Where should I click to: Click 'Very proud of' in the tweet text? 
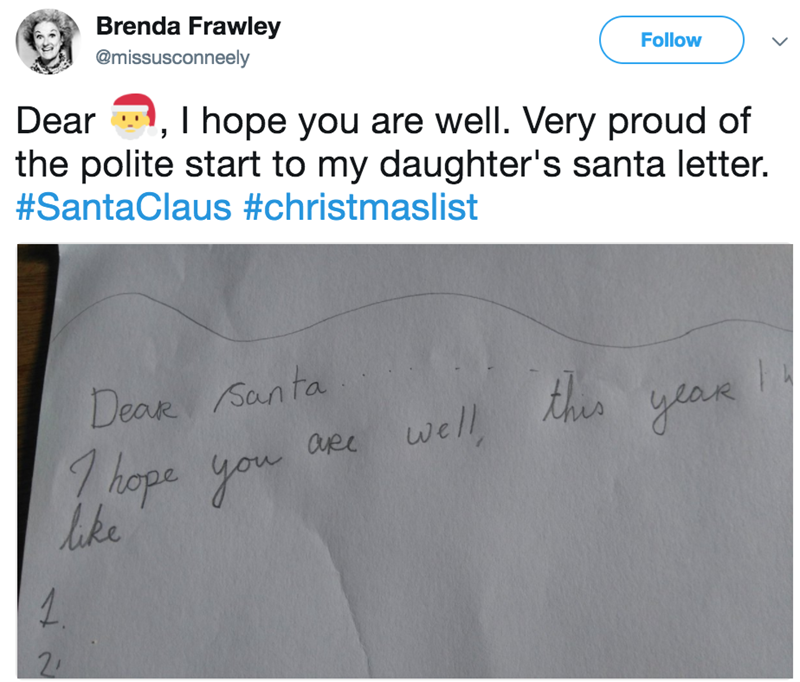coord(646,123)
